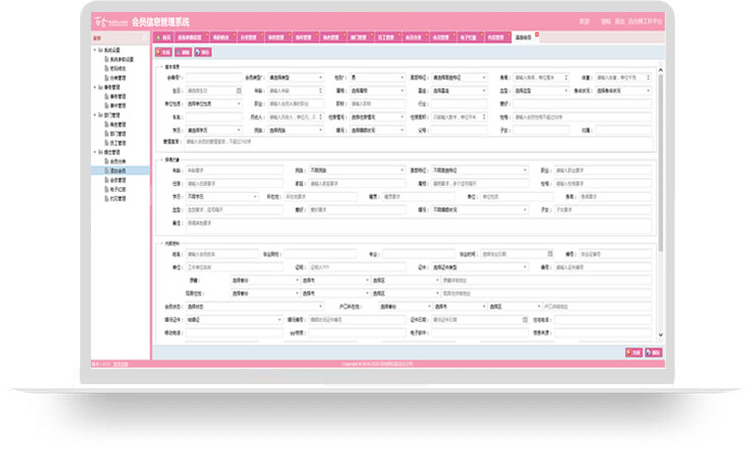The width and height of the screenshot is (751, 462).
Task: Switch to the 首页 tab
Action: (x=163, y=37)
